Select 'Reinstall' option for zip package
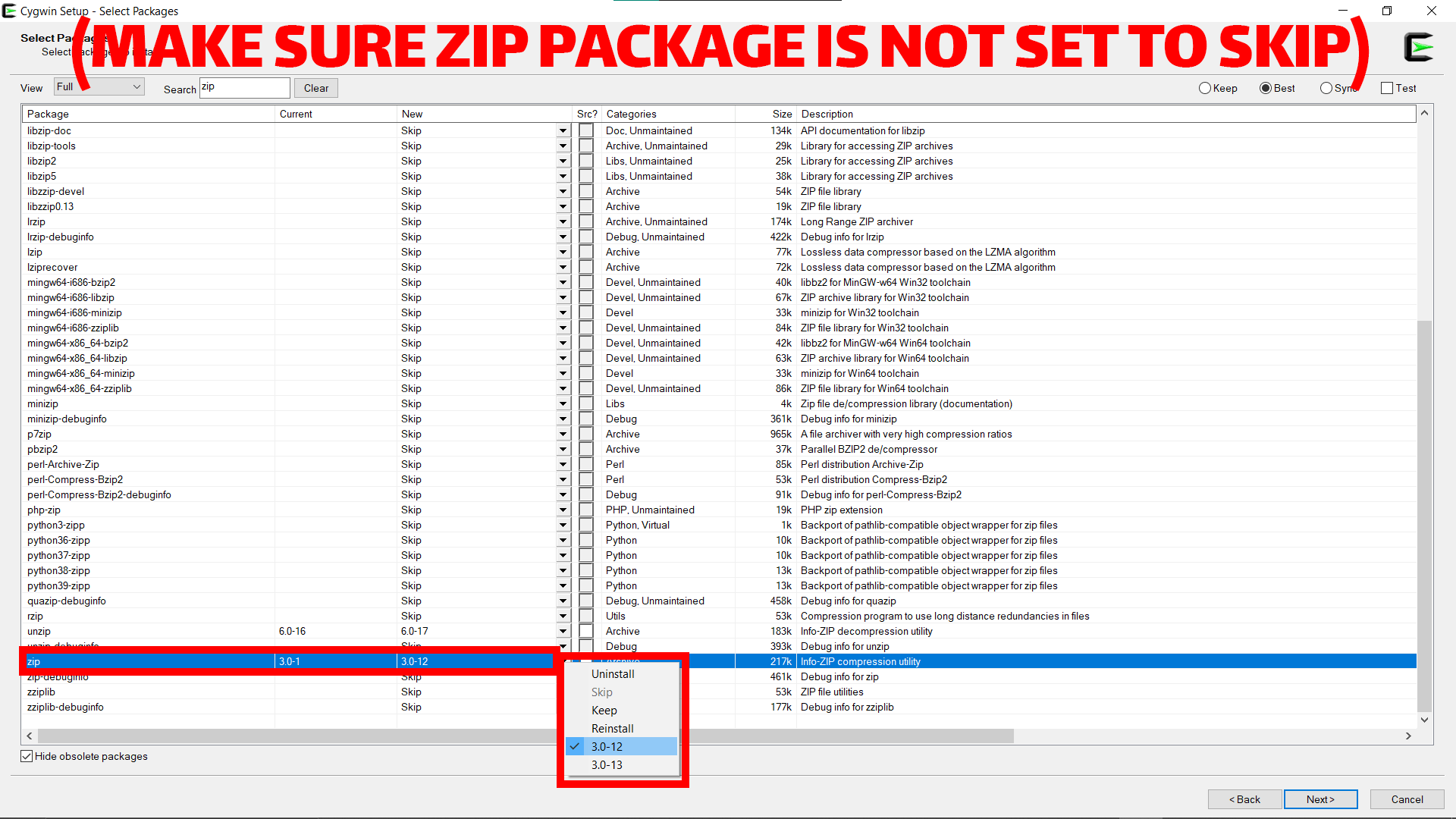This screenshot has width=1456, height=819. (612, 728)
